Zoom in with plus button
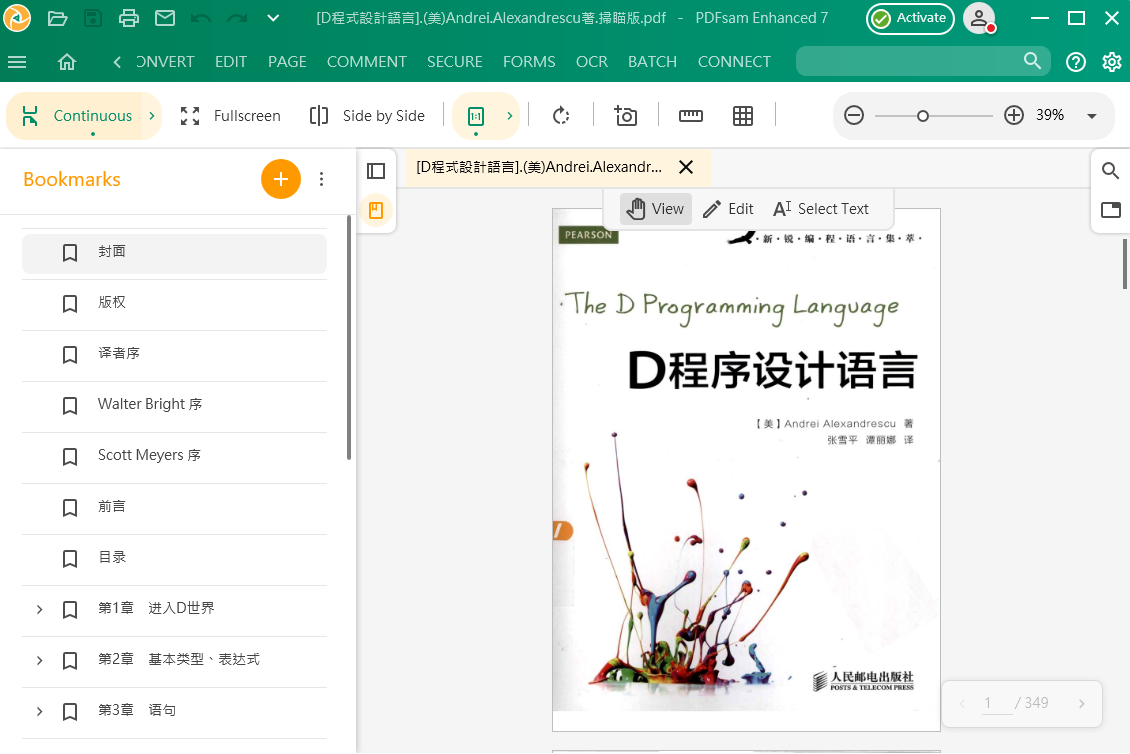The width and height of the screenshot is (1130, 754). 1014,115
